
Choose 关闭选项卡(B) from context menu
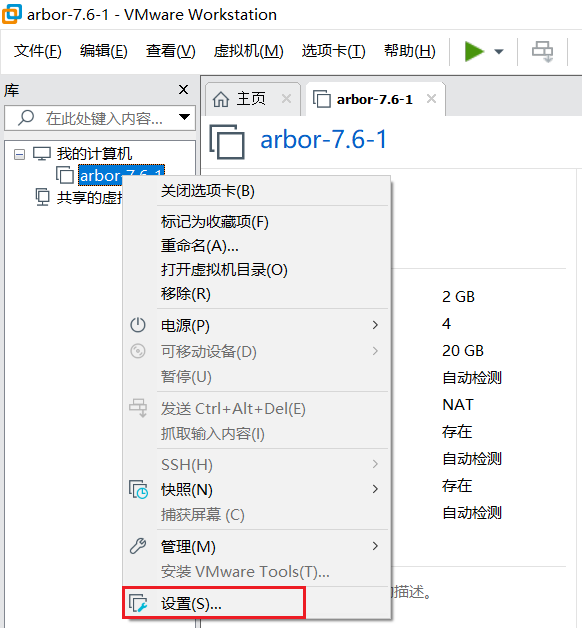257,191
